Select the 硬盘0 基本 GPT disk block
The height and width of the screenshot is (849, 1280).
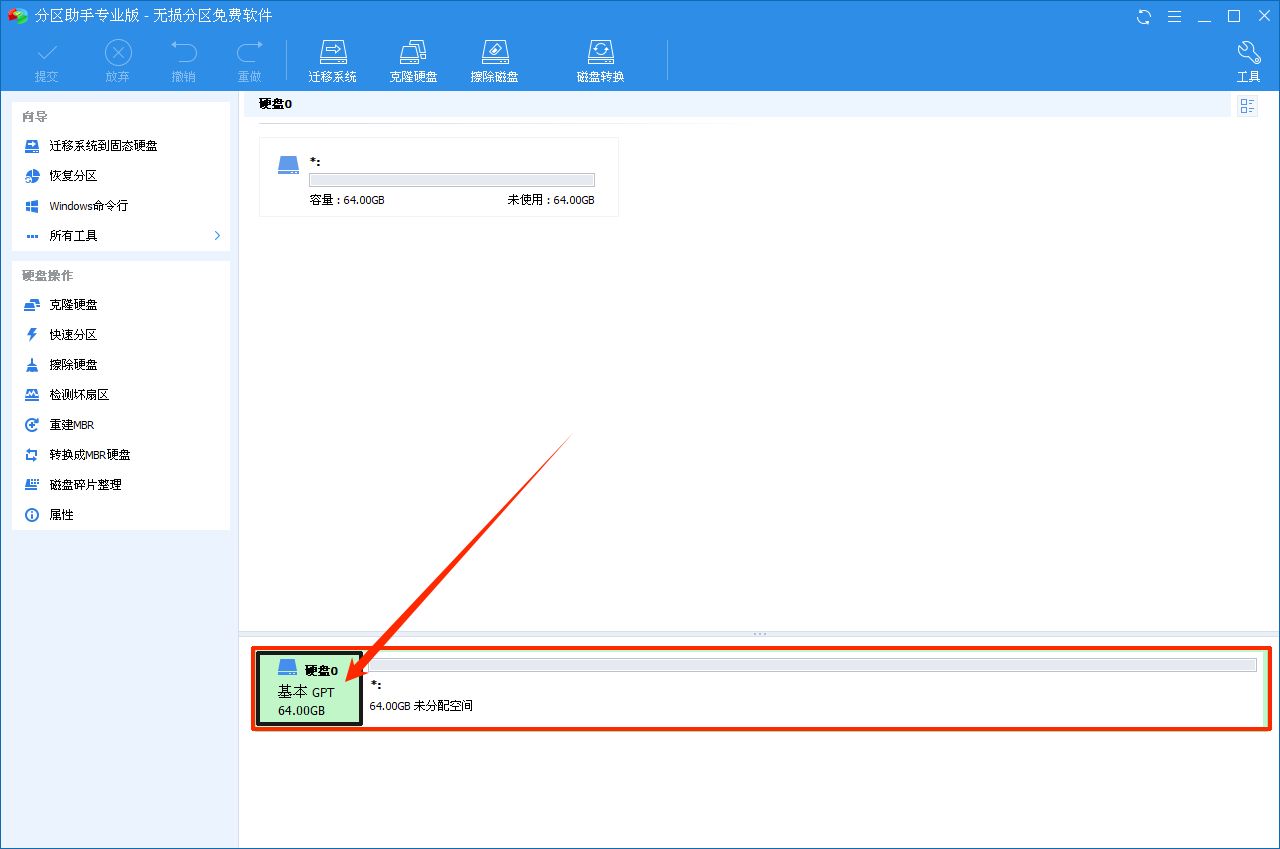tap(309, 689)
